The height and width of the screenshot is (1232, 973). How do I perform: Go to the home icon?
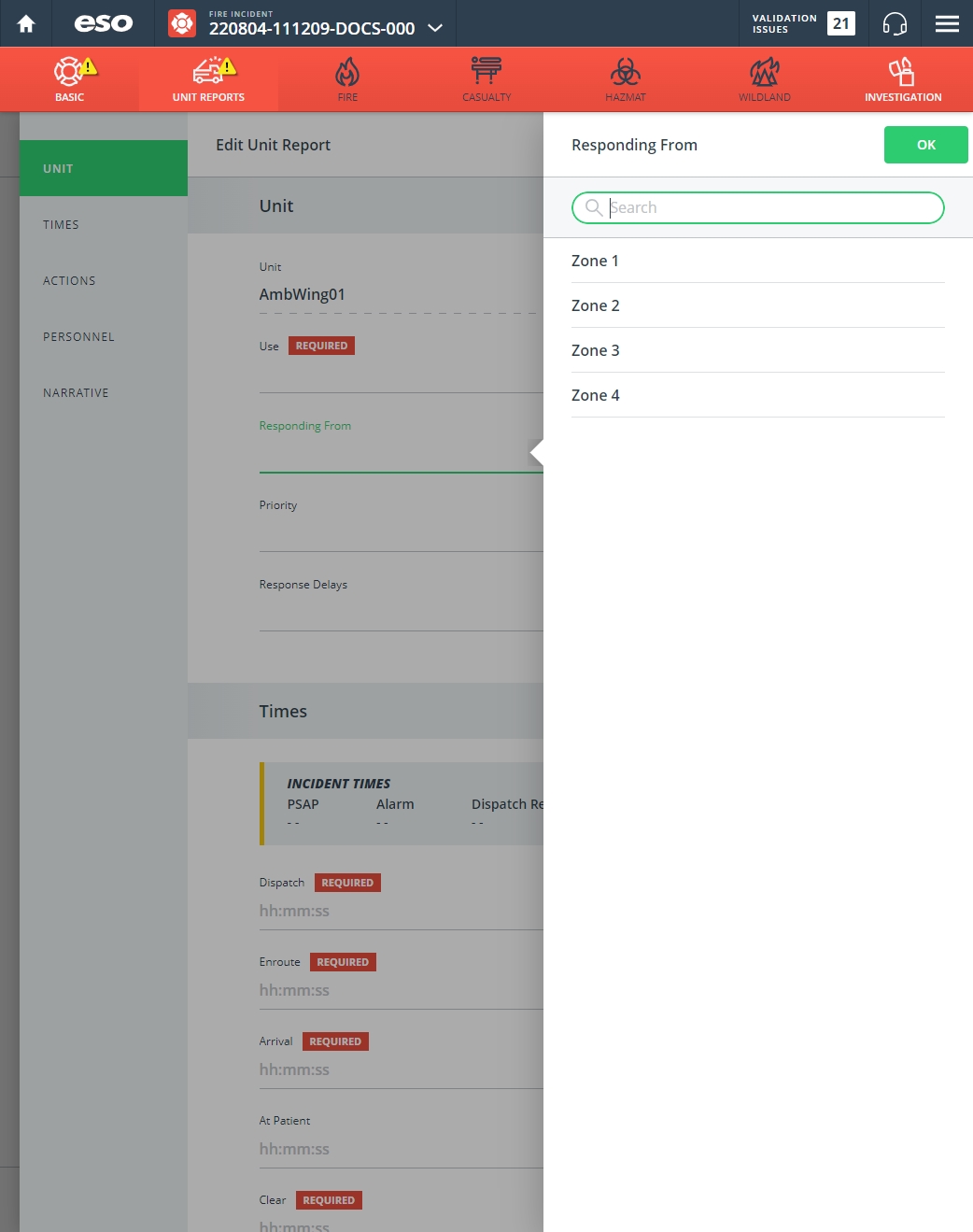point(26,23)
